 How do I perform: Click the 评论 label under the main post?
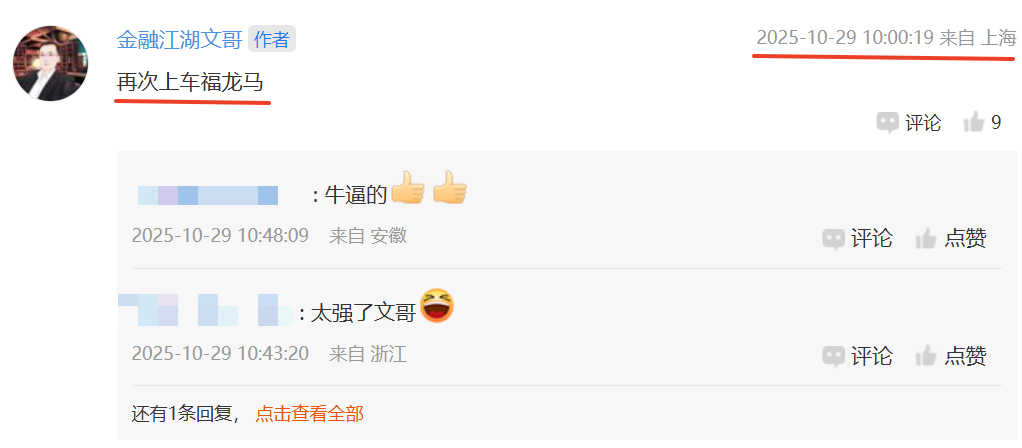pyautogui.click(x=923, y=123)
